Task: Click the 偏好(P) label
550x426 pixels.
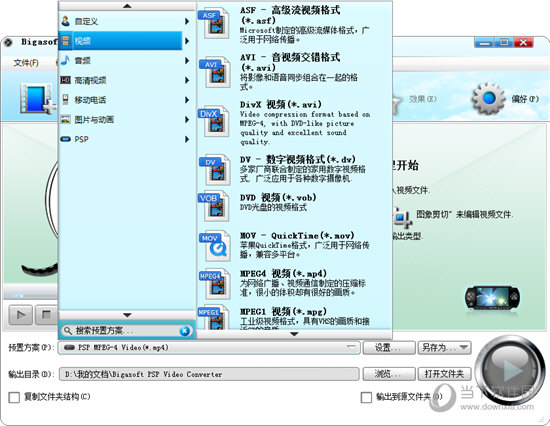Action: coord(525,99)
